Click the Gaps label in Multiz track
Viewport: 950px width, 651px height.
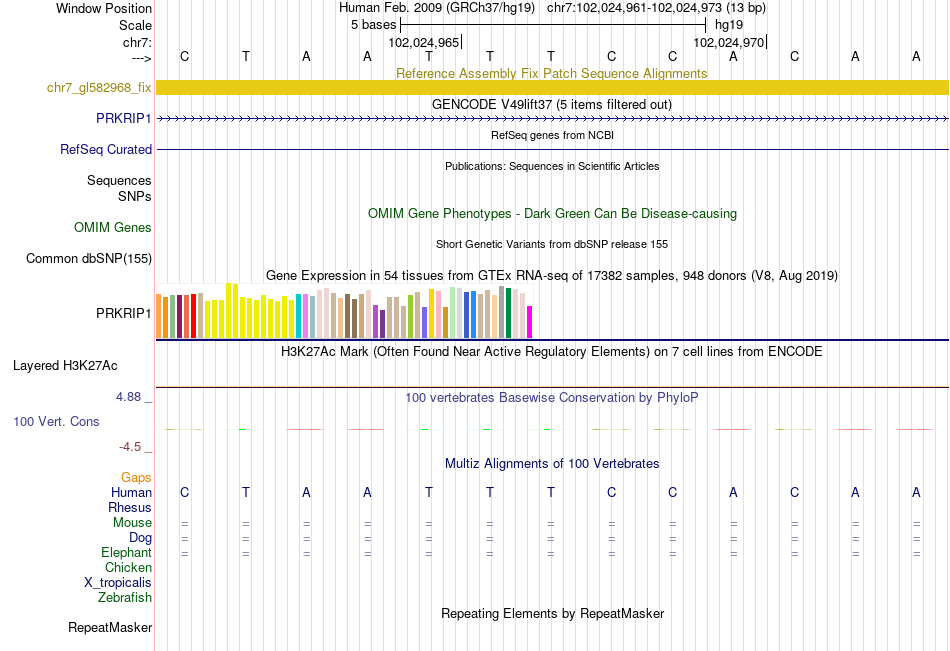pyautogui.click(x=136, y=478)
